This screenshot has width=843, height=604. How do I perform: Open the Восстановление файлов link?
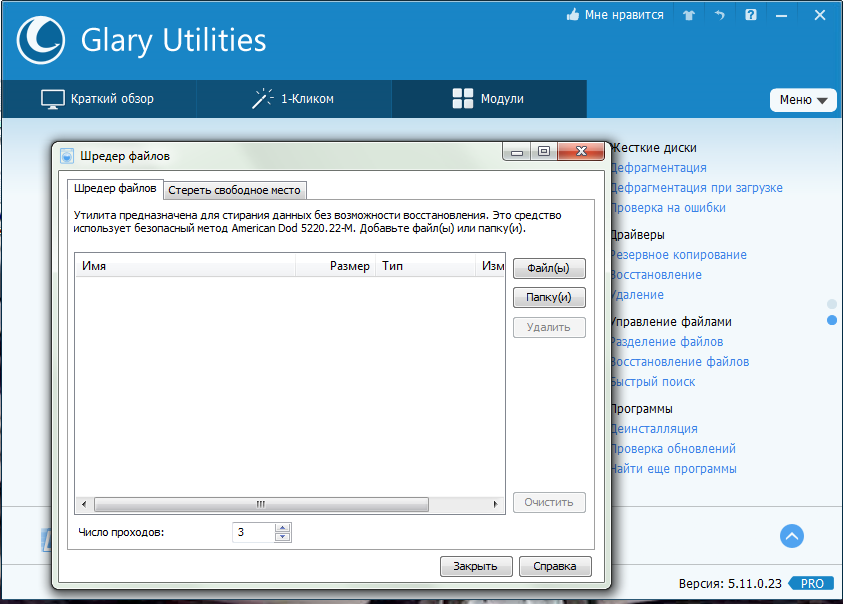tap(680, 362)
